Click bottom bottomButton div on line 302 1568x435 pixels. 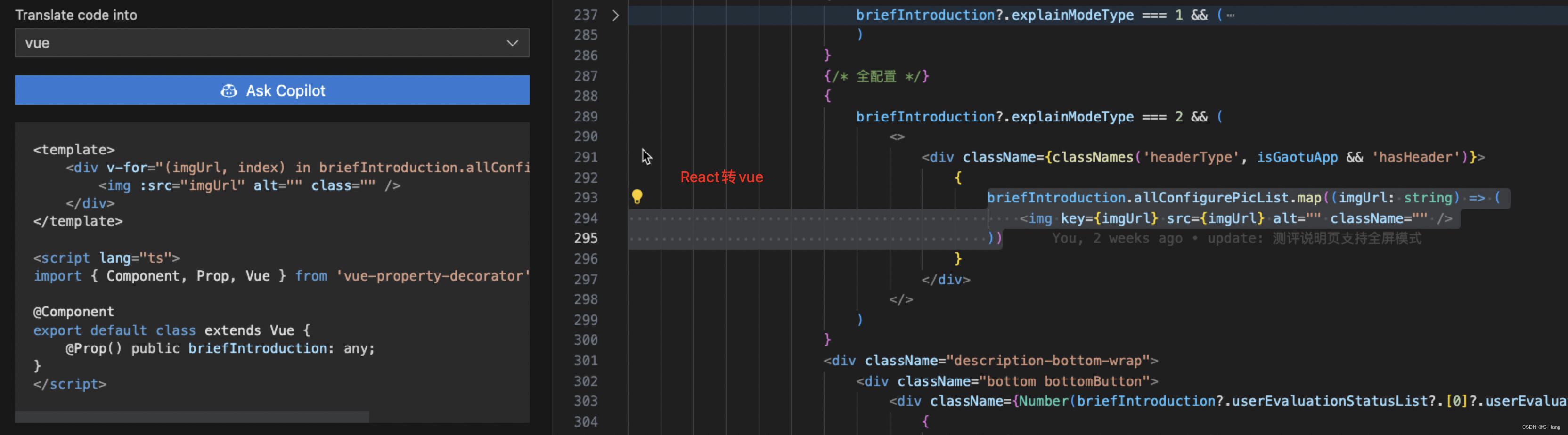[x=1007, y=381]
